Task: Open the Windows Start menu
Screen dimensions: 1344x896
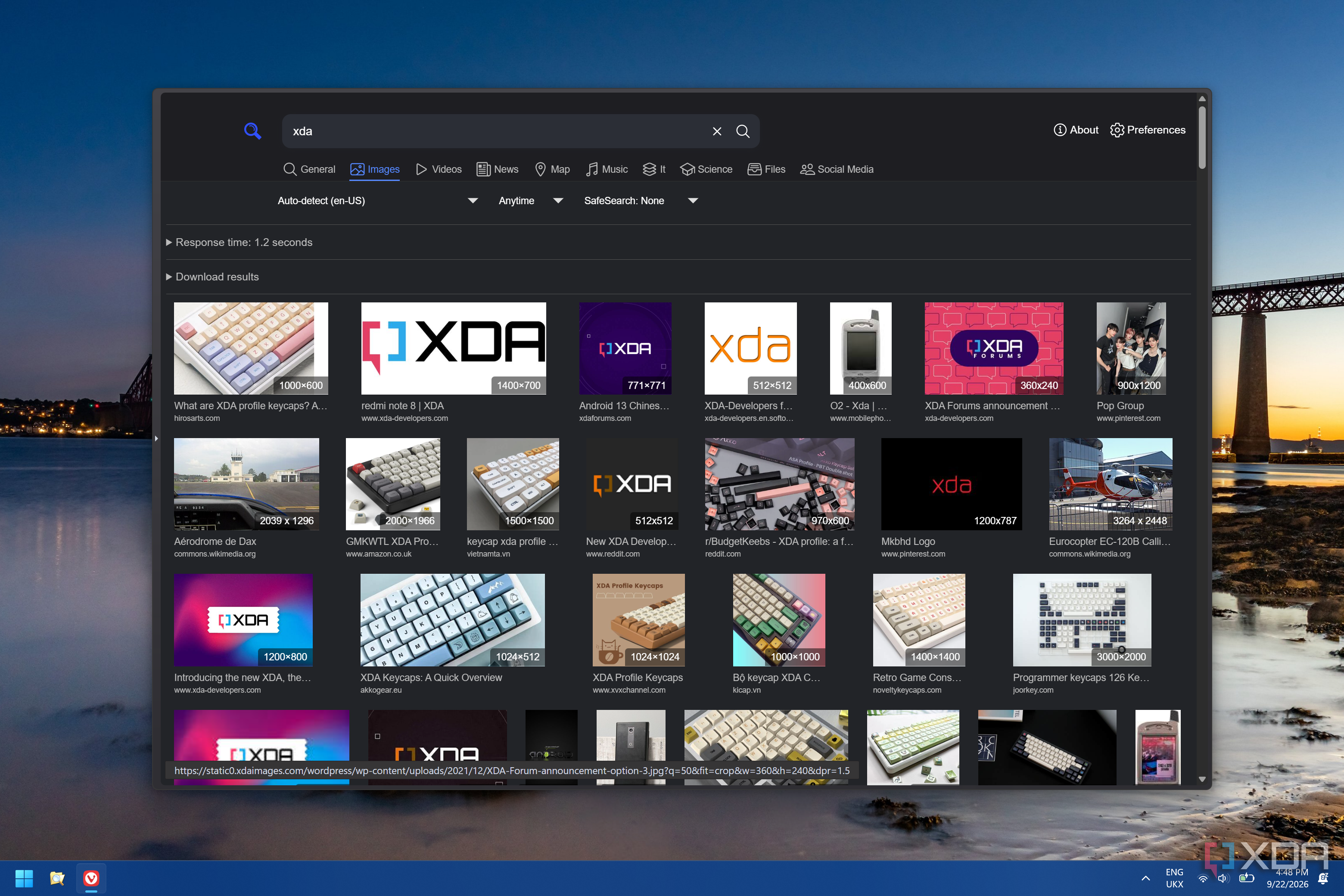Action: (x=24, y=878)
